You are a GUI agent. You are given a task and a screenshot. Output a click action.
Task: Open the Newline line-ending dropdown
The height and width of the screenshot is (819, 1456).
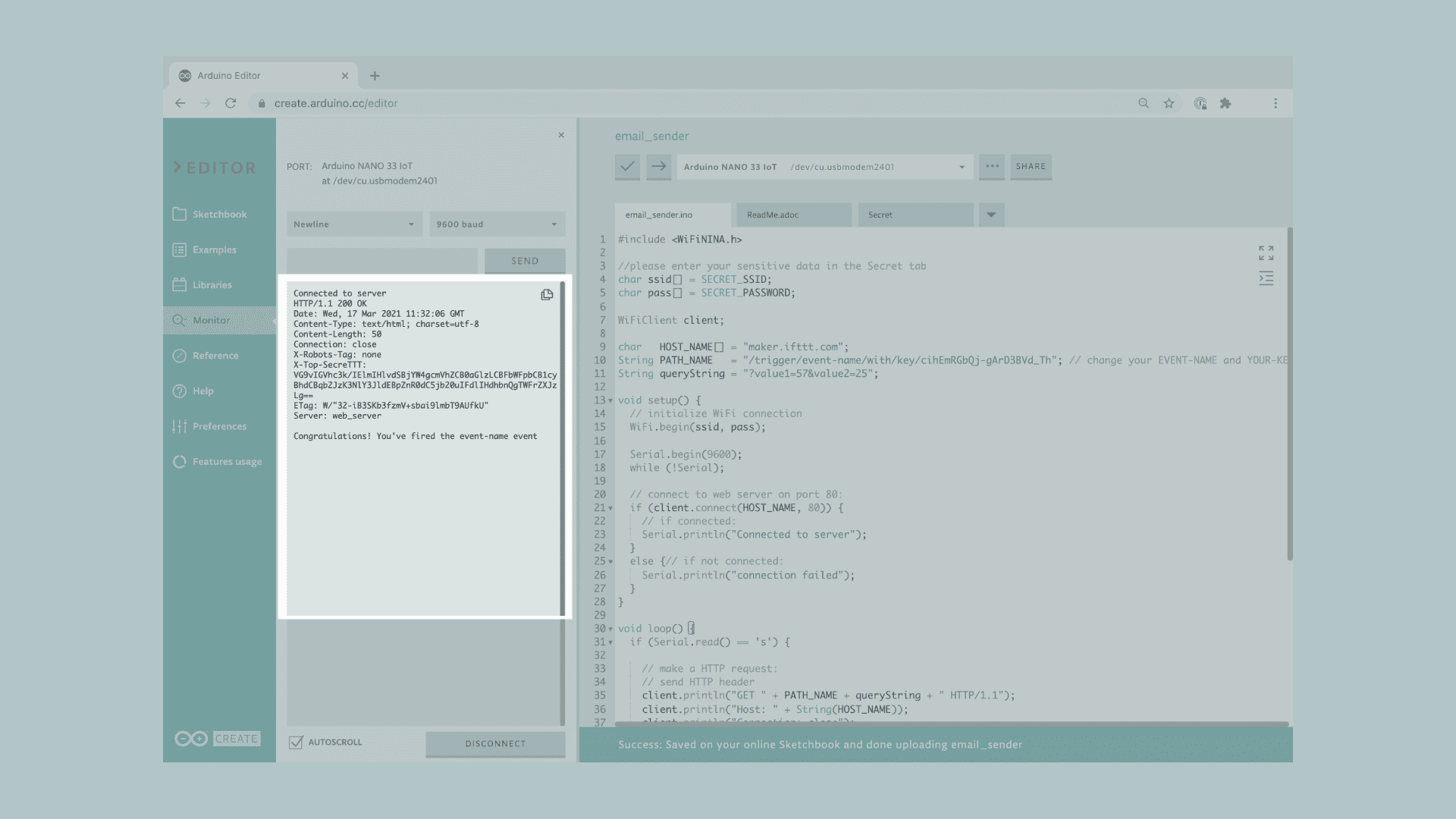[354, 224]
